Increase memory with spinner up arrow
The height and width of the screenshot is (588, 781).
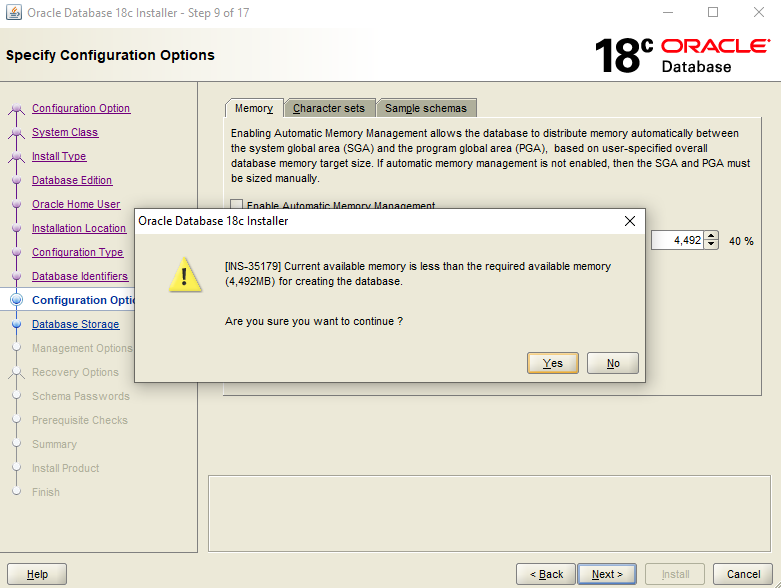(x=711, y=236)
